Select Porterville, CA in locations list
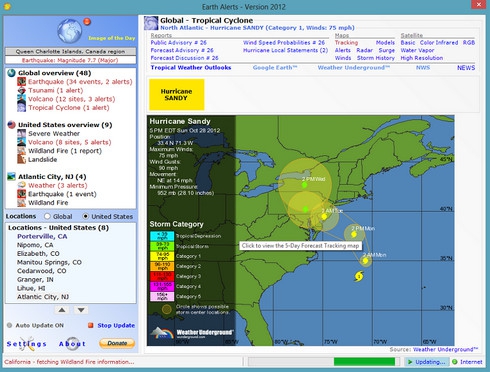The width and height of the screenshot is (490, 372). pyautogui.click(x=42, y=236)
